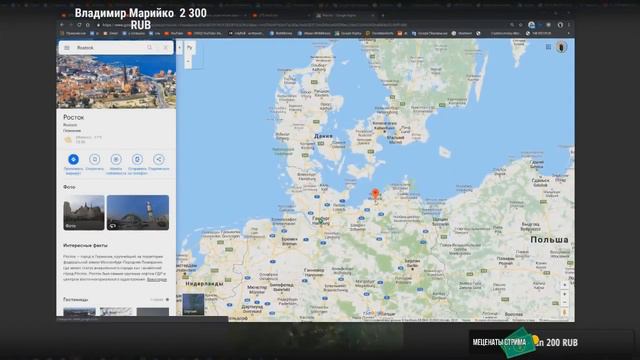Show your location on the map
Image resolution: width=640 pixels, height=360 pixels.
tap(565, 285)
